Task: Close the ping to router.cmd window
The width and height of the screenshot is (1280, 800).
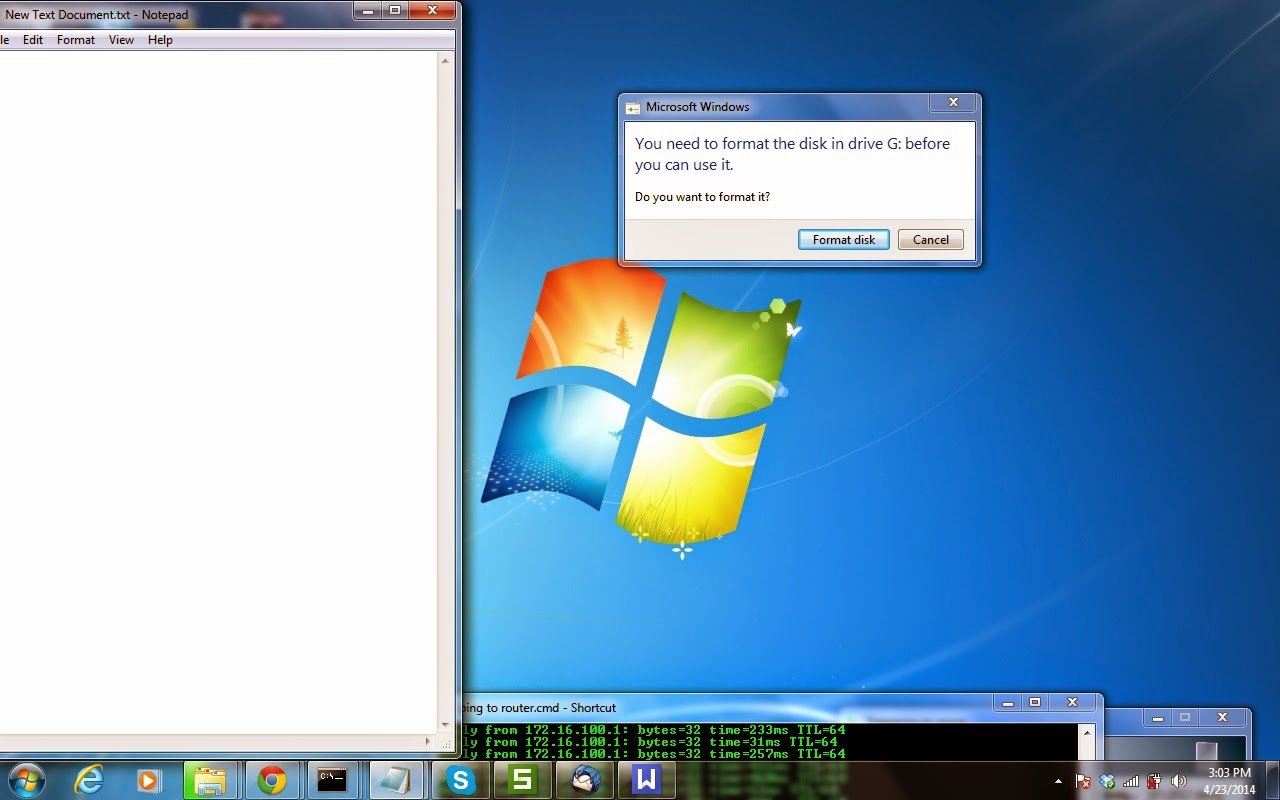Action: click(1072, 703)
